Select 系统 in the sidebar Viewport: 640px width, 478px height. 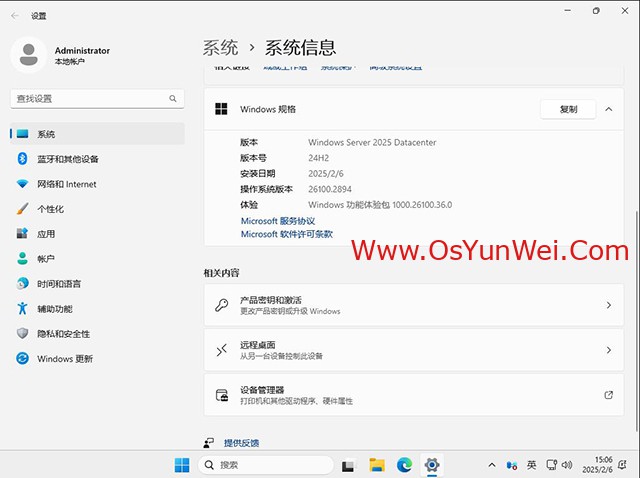point(98,134)
